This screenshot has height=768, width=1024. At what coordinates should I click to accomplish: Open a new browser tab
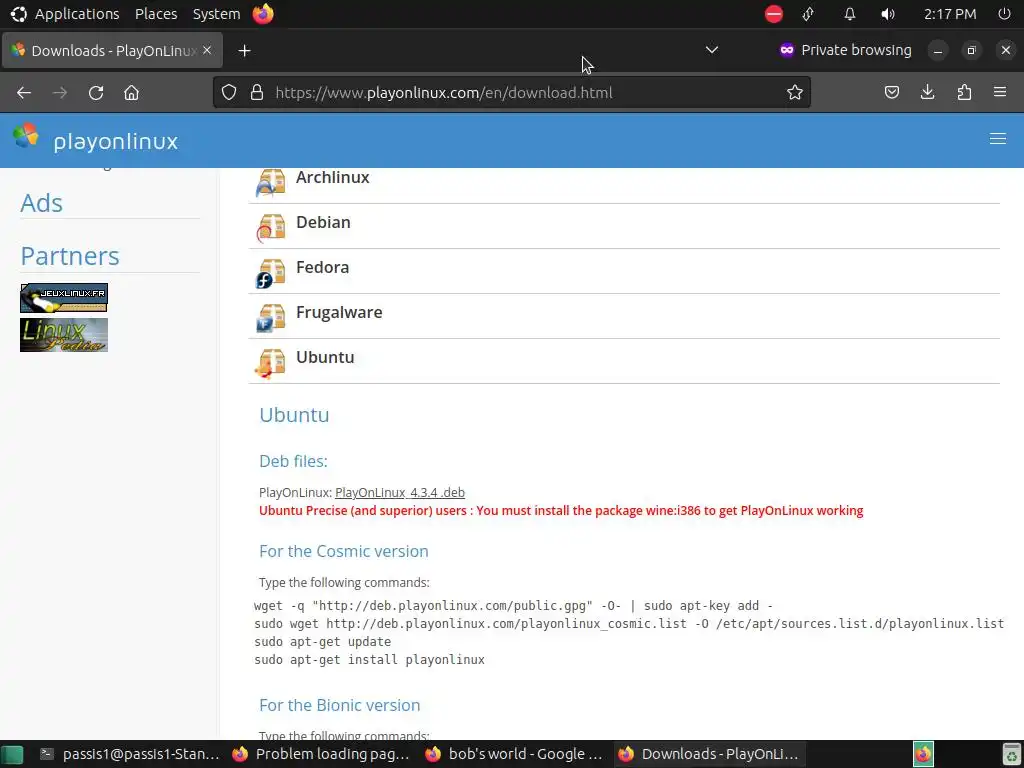pos(244,50)
